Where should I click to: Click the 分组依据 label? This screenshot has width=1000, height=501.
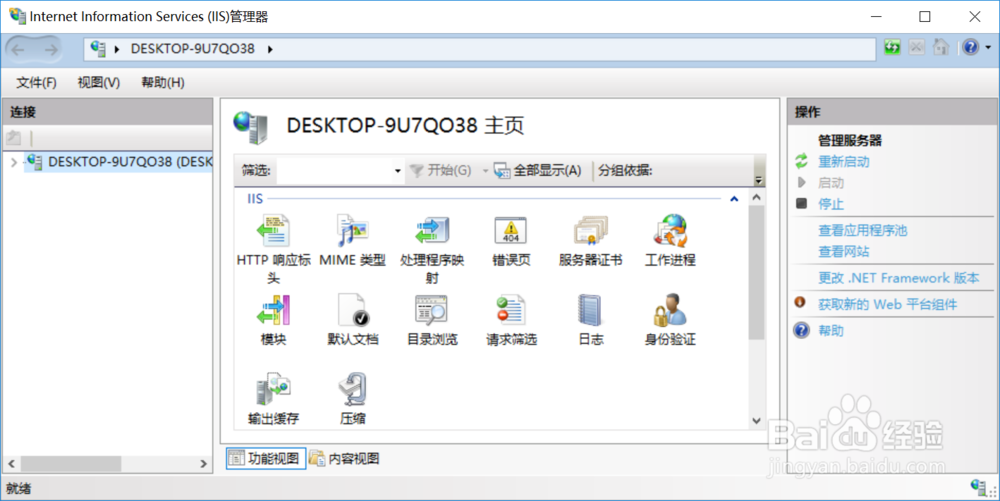625,170
